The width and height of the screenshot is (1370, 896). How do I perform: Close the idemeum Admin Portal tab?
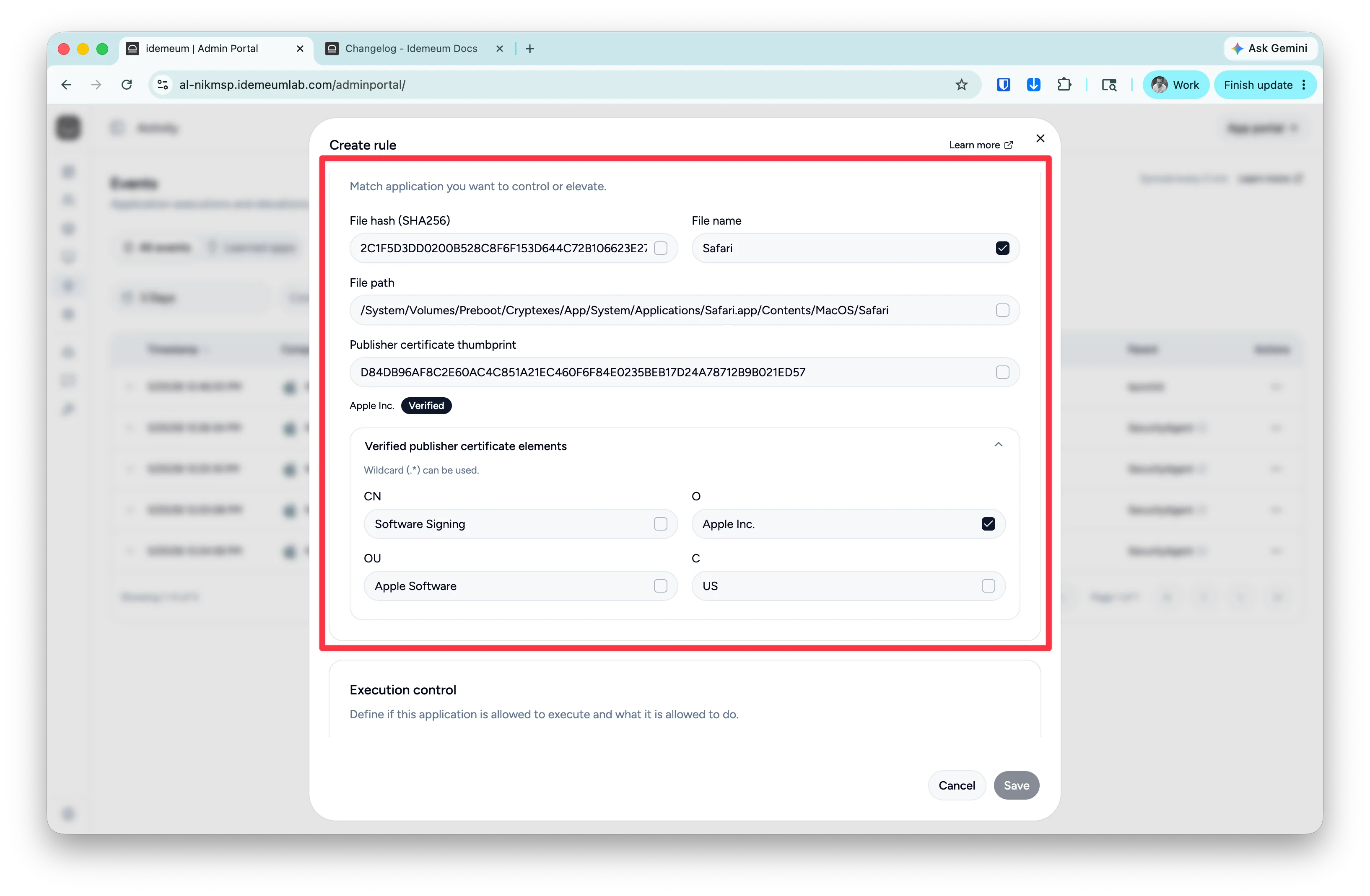tap(300, 49)
